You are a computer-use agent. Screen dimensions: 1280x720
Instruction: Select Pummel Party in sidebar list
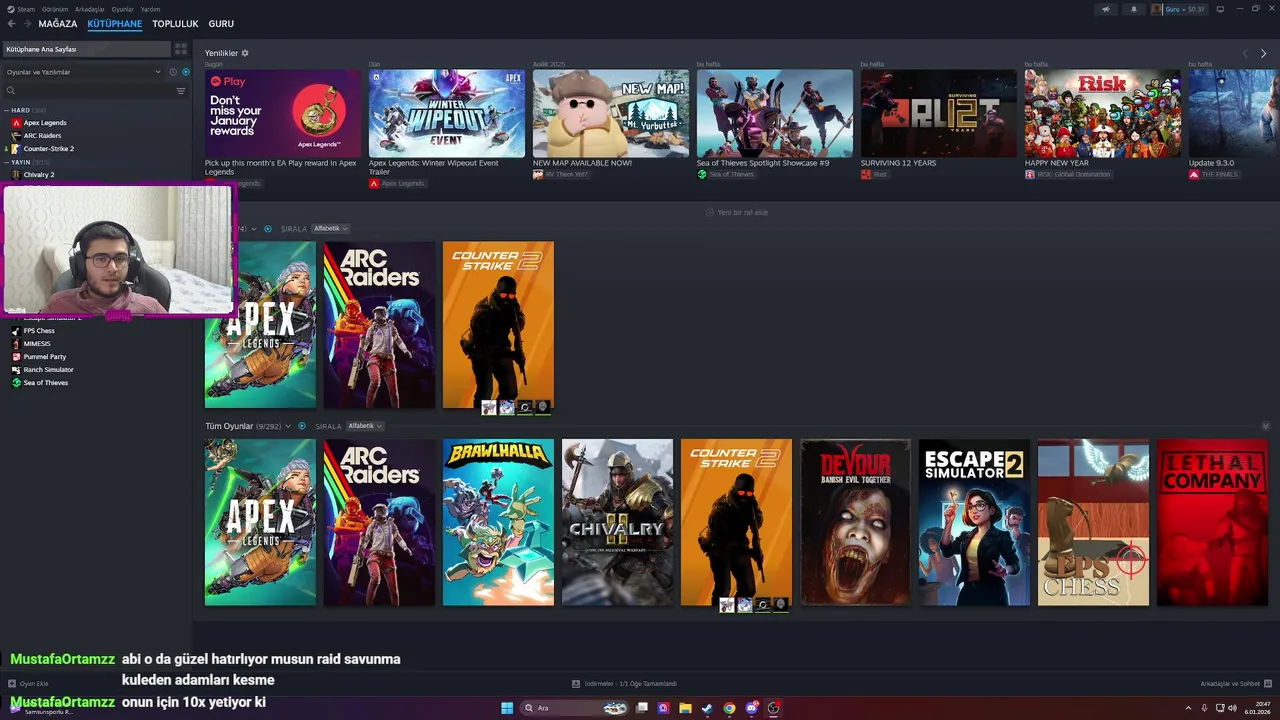coord(45,357)
